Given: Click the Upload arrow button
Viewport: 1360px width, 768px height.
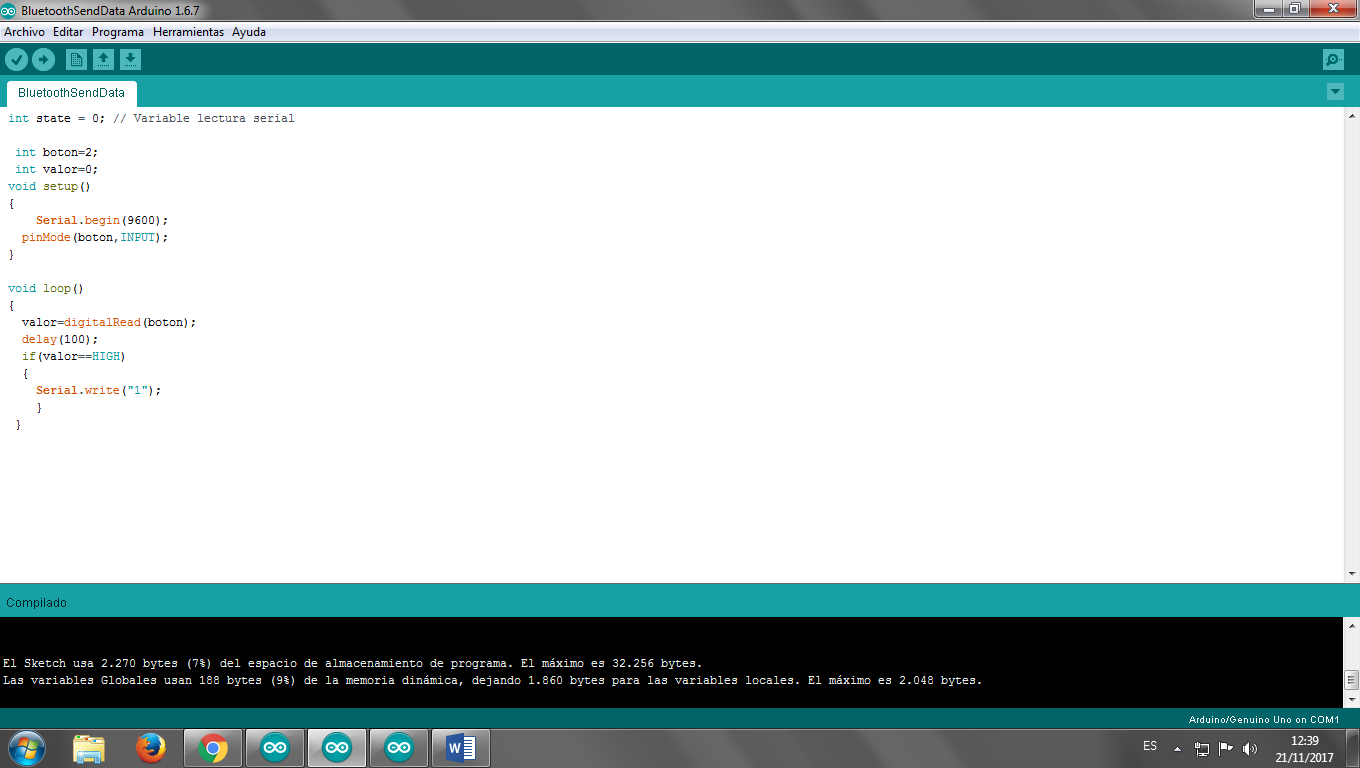Looking at the screenshot, I should click(x=43, y=60).
